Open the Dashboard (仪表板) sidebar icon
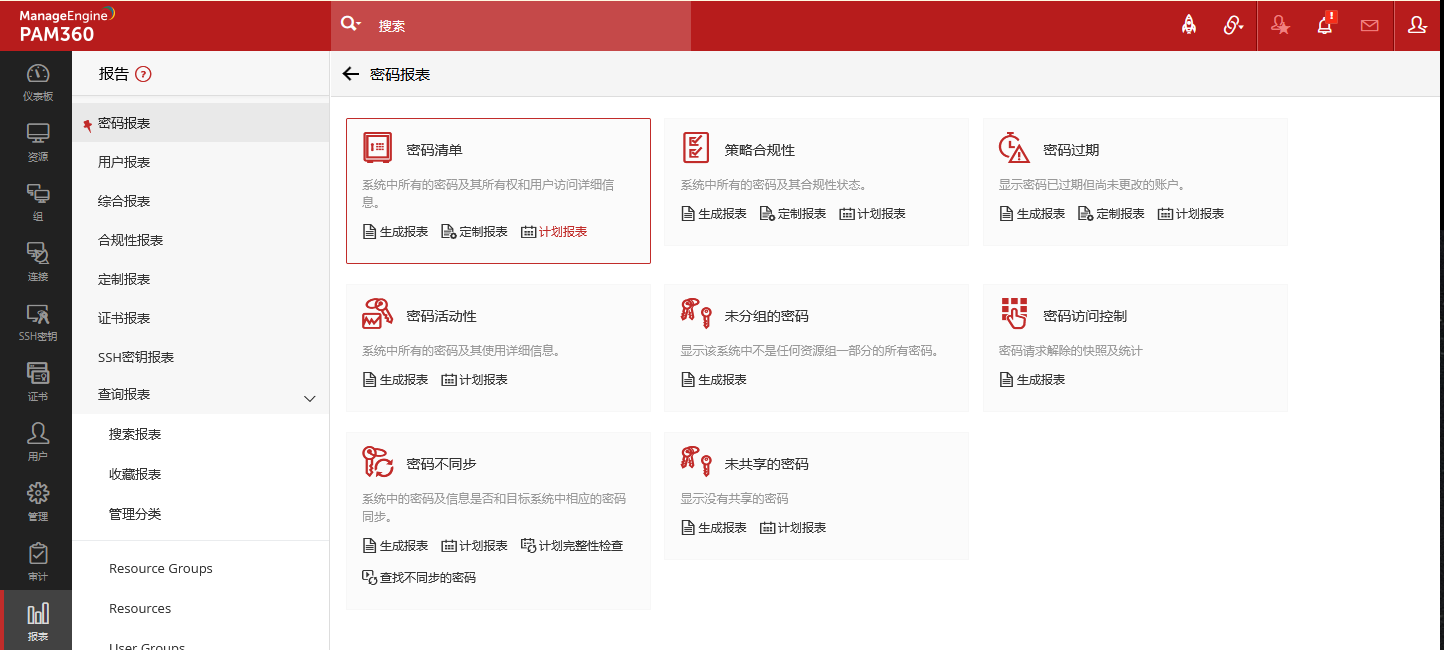This screenshot has height=650, width=1444. [37, 82]
